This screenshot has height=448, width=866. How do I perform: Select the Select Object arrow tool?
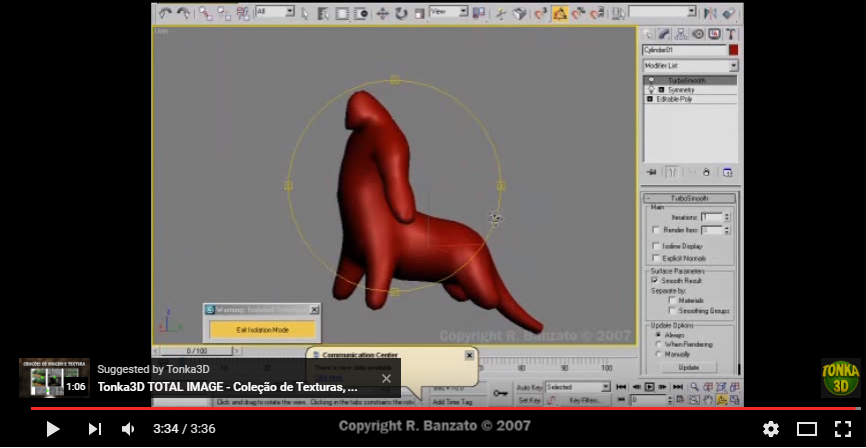point(305,14)
